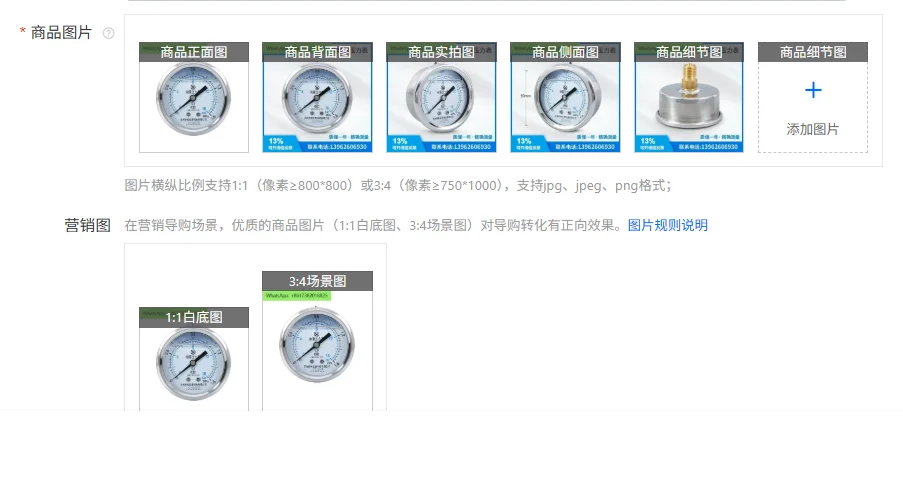Screen dimensions: 903x481
Task: Click the green WhatsApp banner on scene image
Action: click(297, 296)
